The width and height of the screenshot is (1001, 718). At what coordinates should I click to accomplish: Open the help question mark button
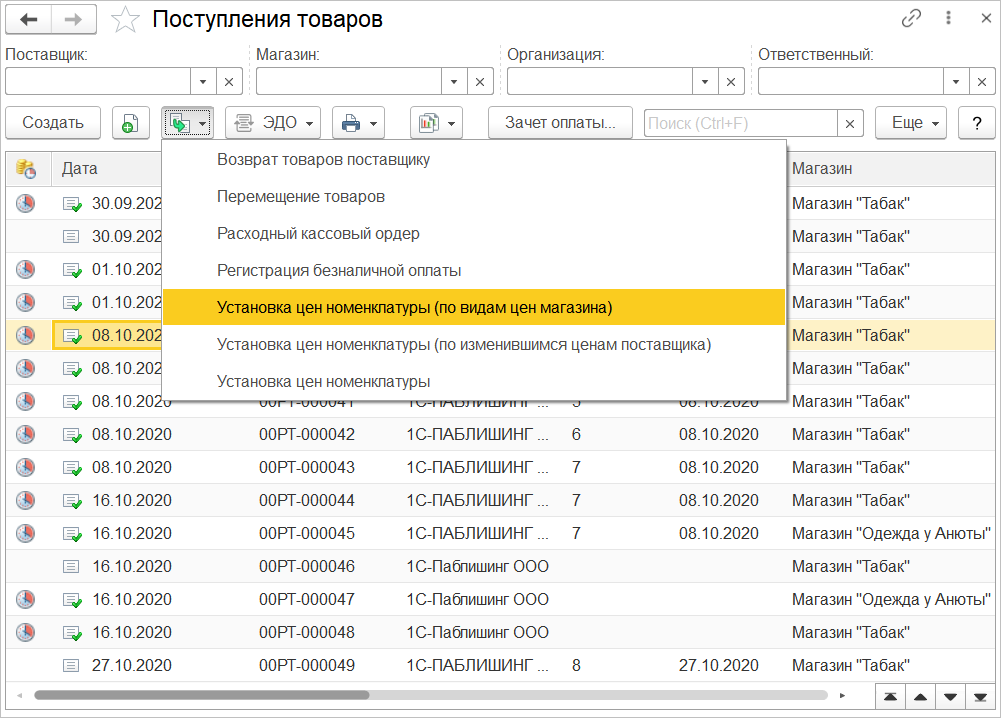pyautogui.click(x=976, y=123)
